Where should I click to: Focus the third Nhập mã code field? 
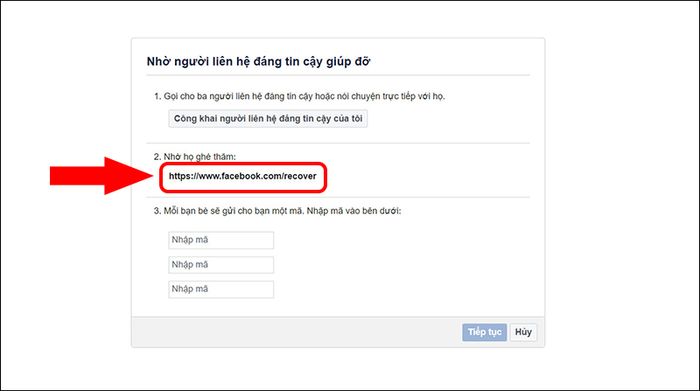tap(221, 289)
